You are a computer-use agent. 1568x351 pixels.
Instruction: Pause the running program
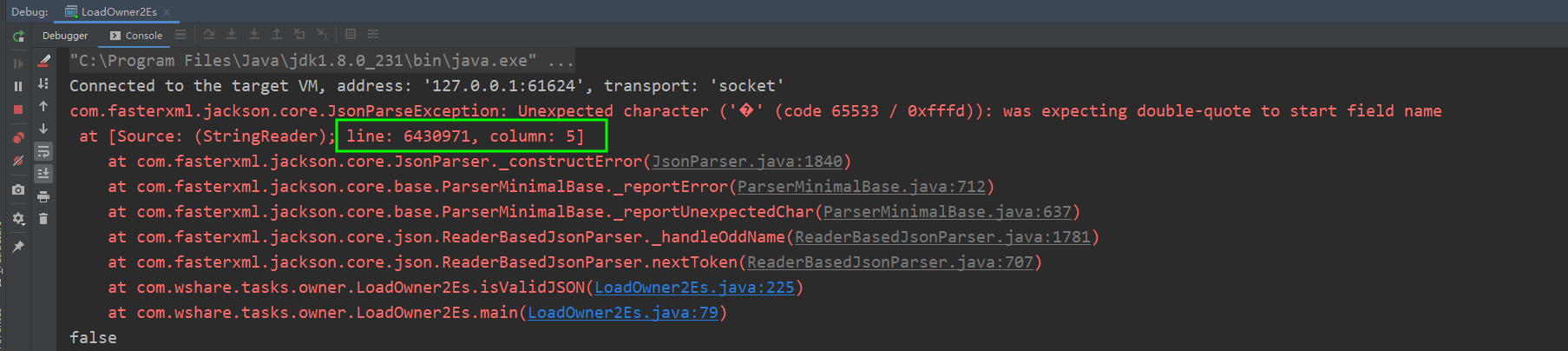click(18, 86)
